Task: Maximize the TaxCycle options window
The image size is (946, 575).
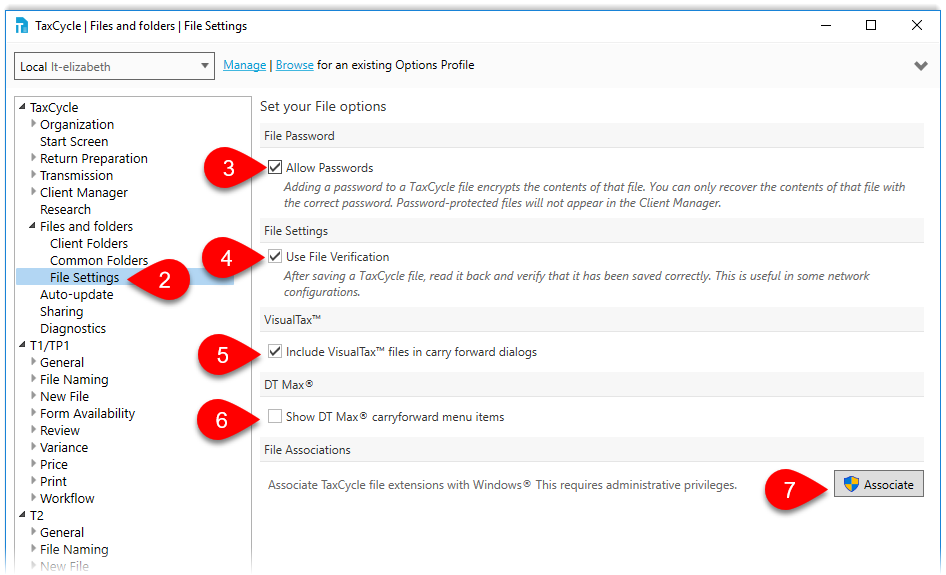Action: [x=871, y=25]
